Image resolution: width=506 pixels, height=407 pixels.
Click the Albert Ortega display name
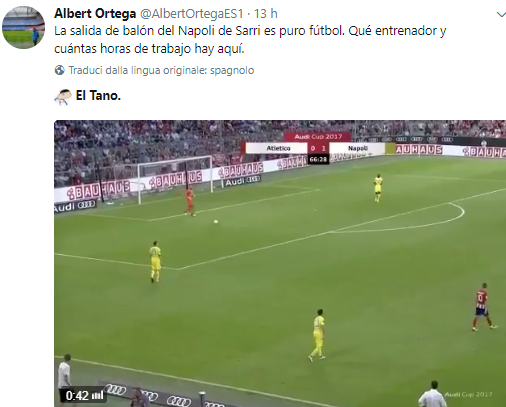point(95,14)
